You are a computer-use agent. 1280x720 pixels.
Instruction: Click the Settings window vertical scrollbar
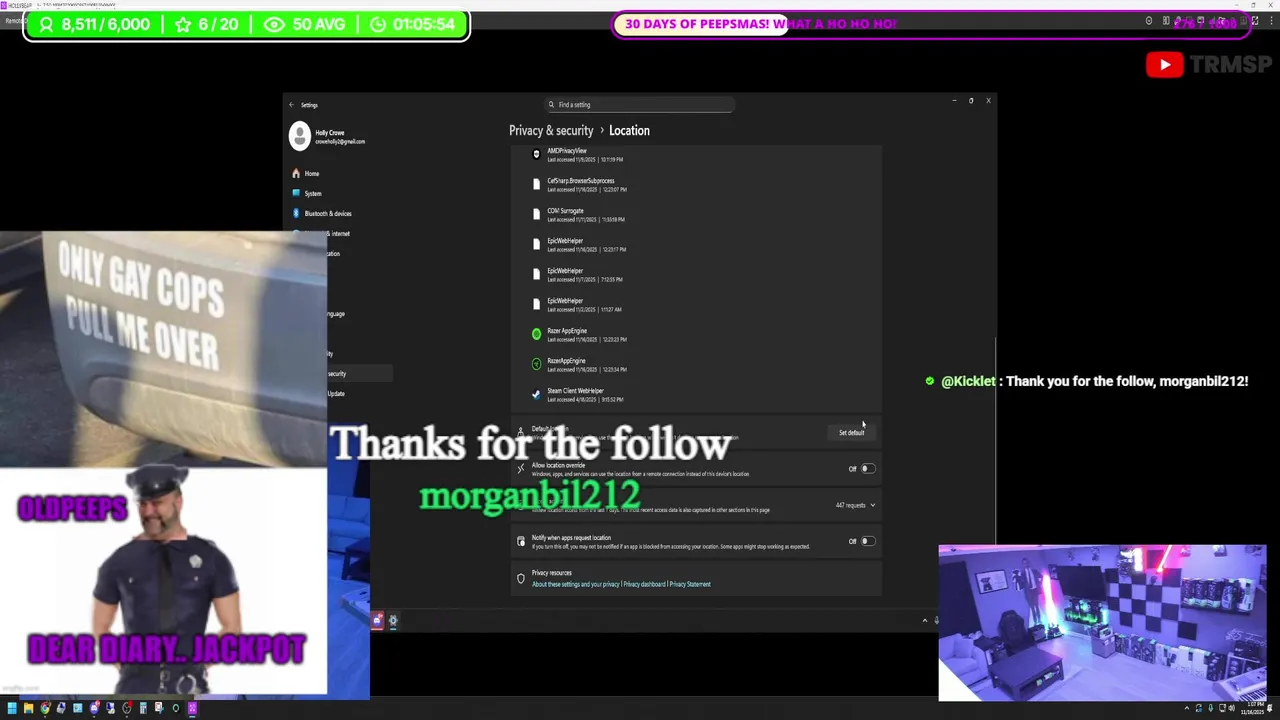pyautogui.click(x=995, y=440)
